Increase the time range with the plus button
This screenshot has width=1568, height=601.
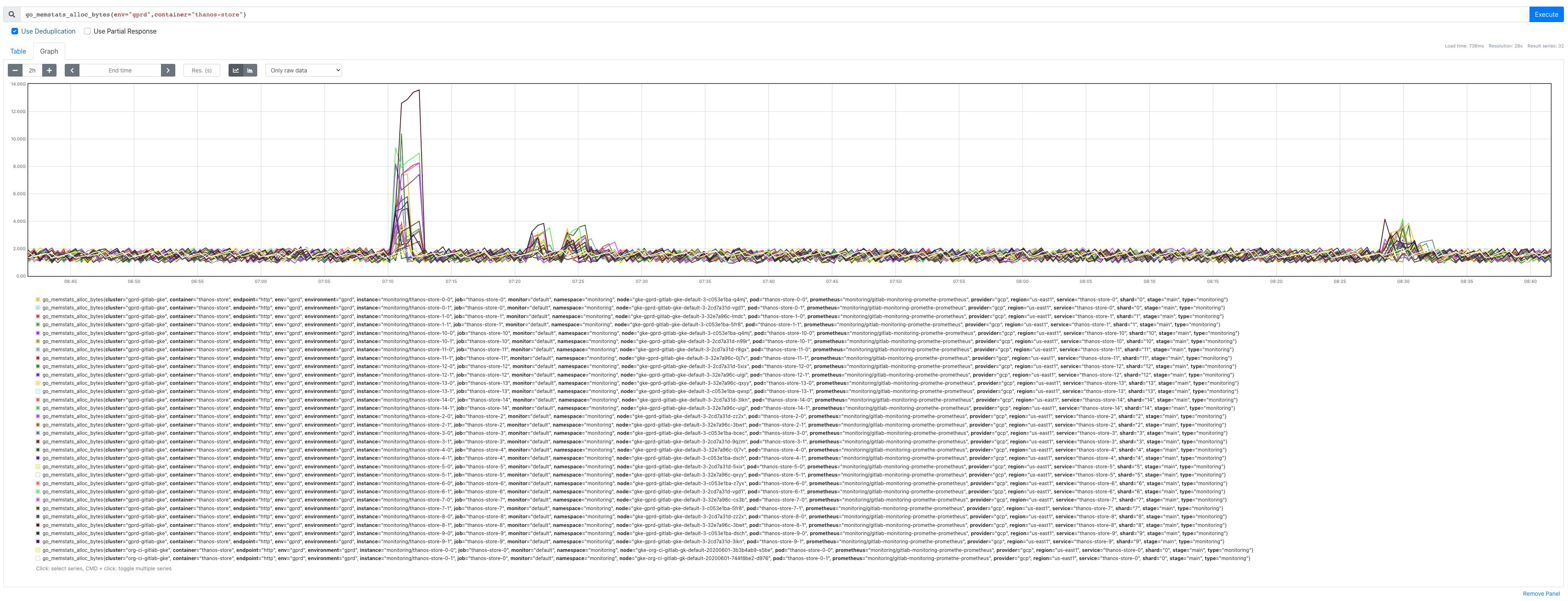tap(49, 70)
